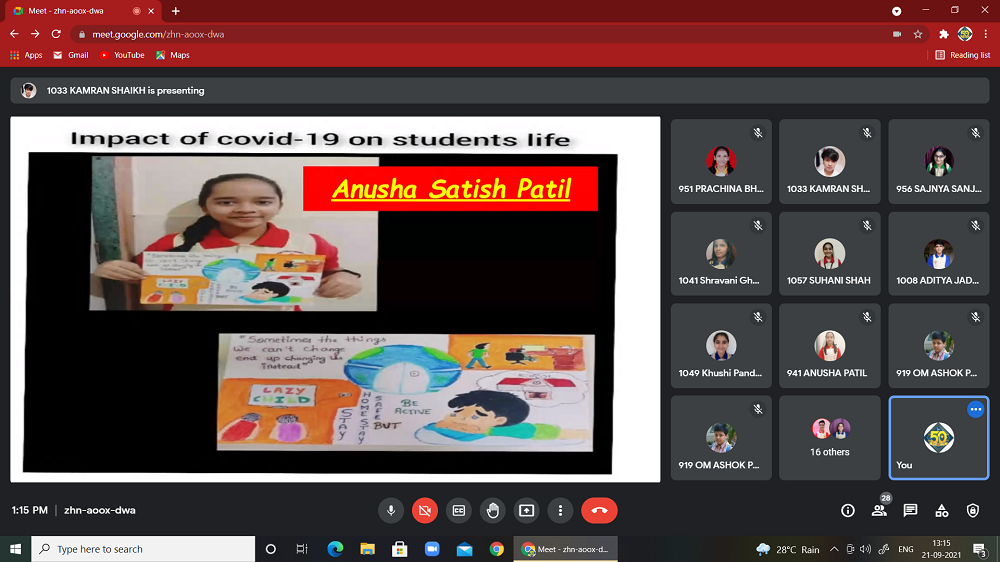The image size is (1000, 562).
Task: Click the Present now screen share icon
Action: (x=526, y=510)
